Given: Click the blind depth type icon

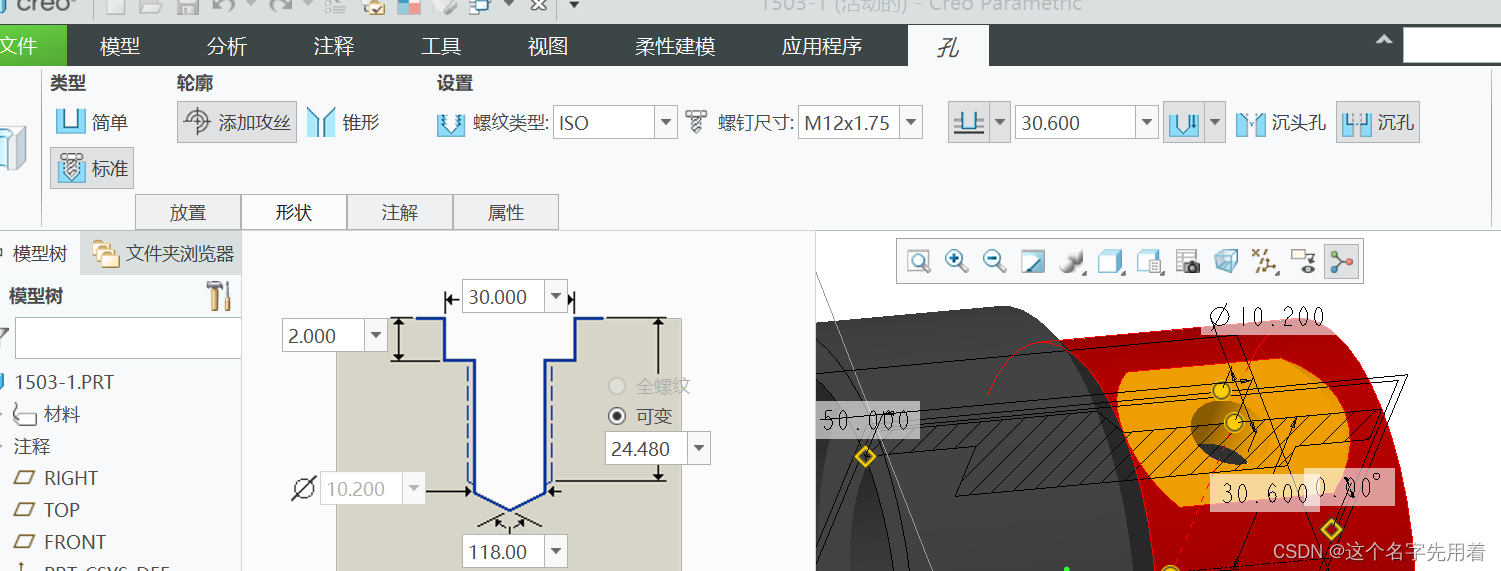Looking at the screenshot, I should tap(969, 123).
